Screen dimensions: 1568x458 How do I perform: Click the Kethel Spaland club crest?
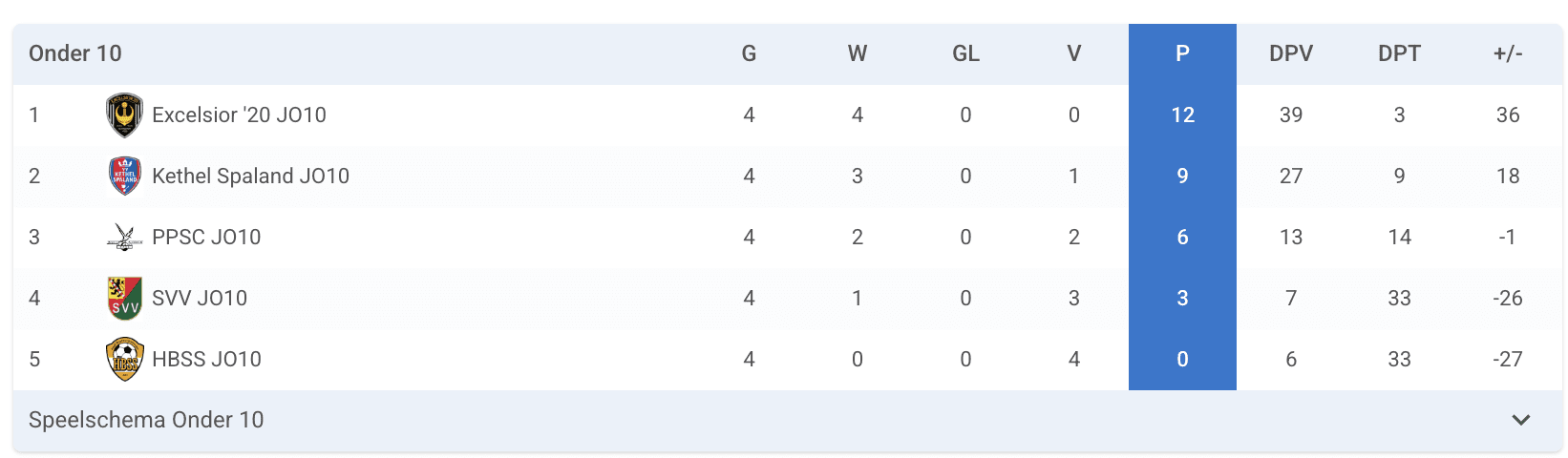[x=124, y=177]
